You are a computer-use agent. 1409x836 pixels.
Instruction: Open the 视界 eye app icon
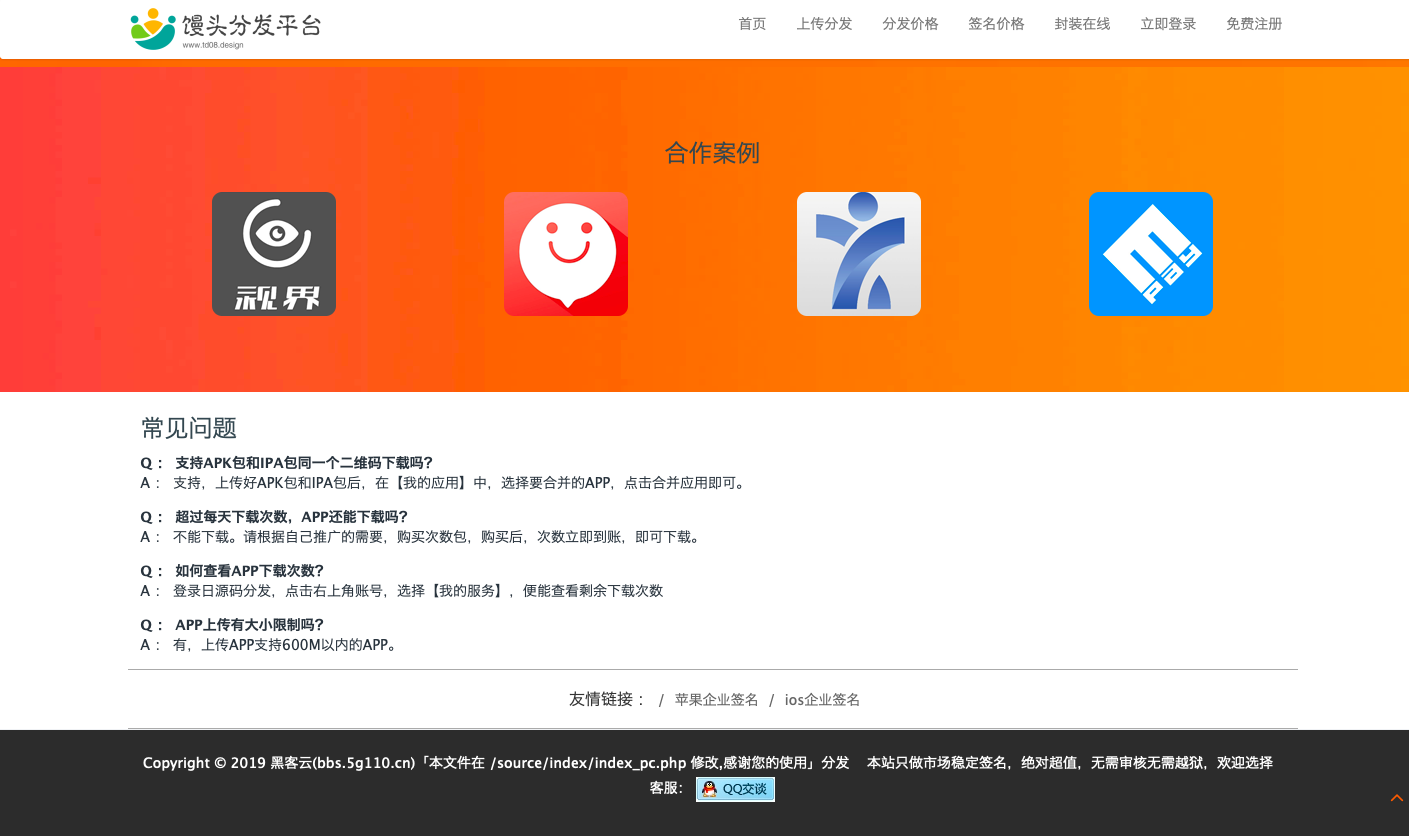point(274,254)
